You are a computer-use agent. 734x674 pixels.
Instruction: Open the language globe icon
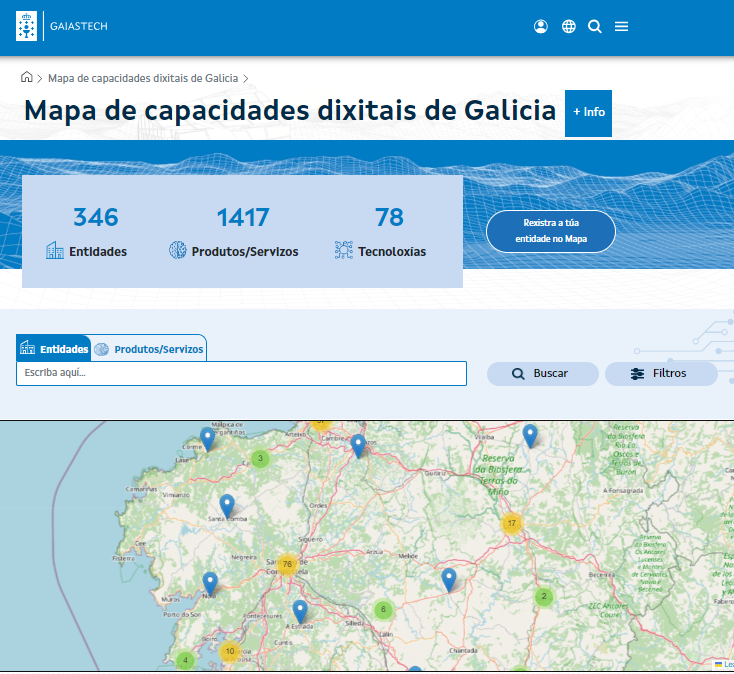569,26
